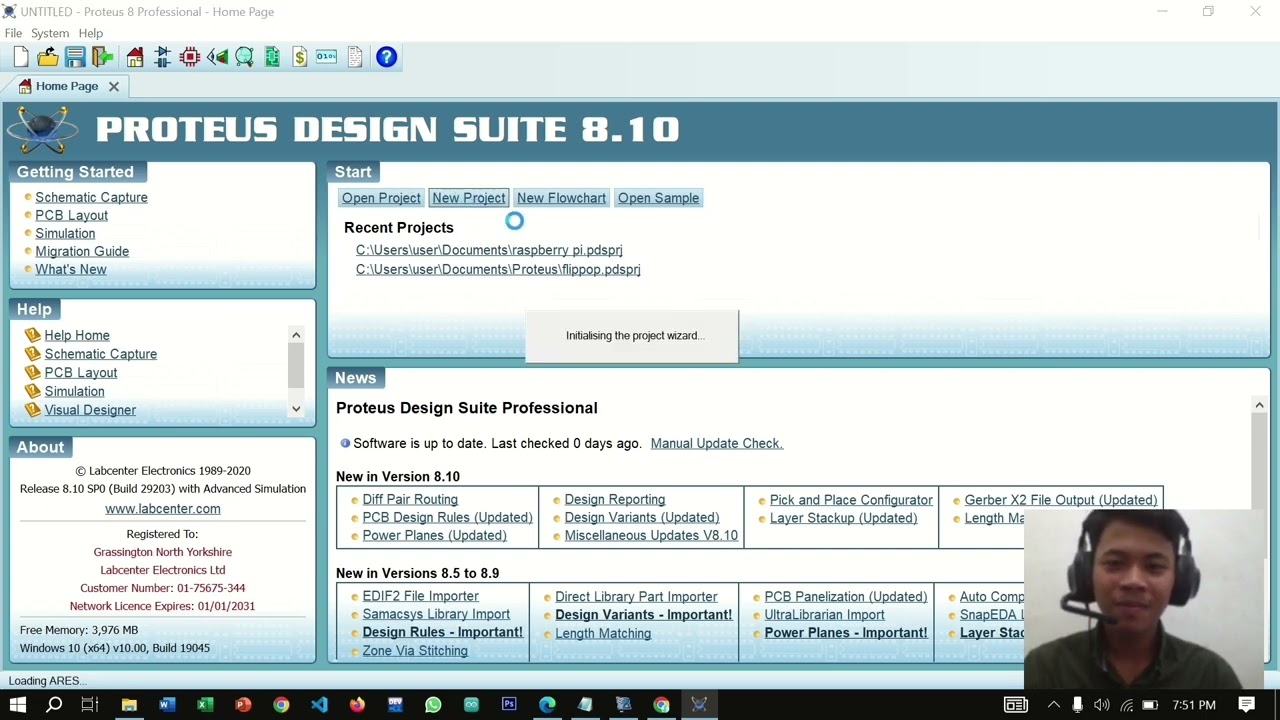The height and width of the screenshot is (720, 1280).
Task: Click the taskbar Search icon
Action: (x=54, y=705)
